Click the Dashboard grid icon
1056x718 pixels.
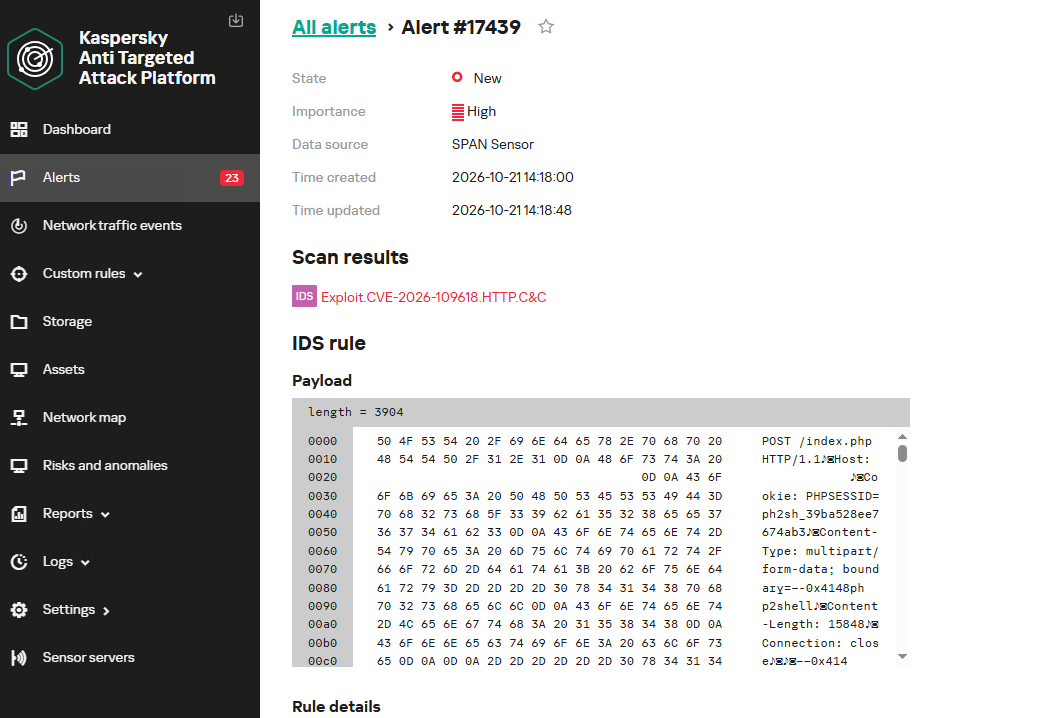(19, 129)
